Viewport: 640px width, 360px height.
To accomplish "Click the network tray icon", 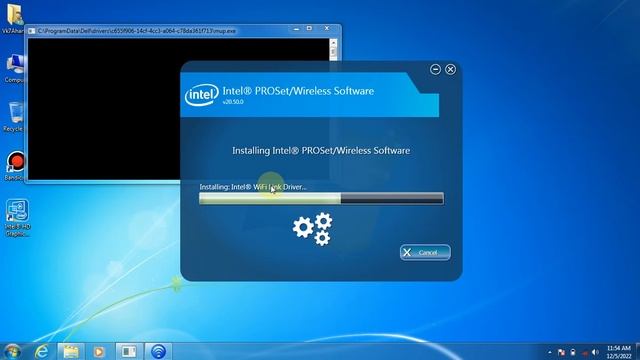I will (584, 352).
